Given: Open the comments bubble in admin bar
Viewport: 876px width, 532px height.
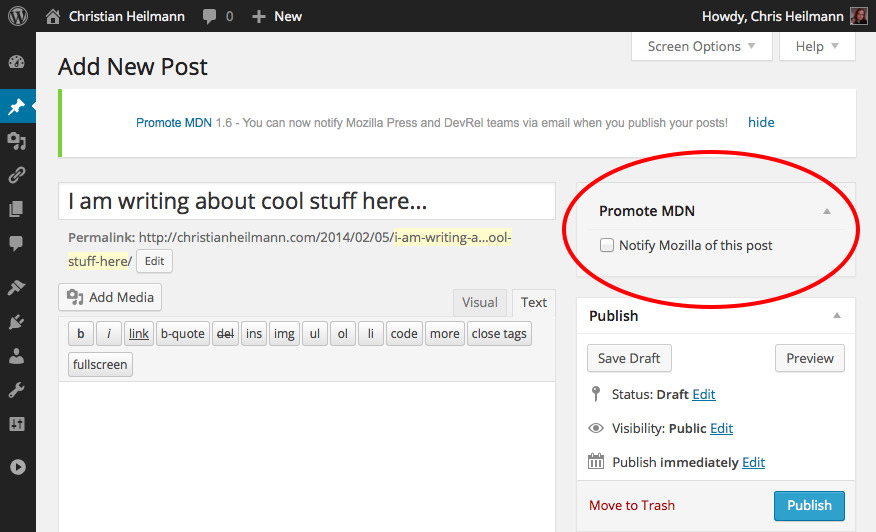Looking at the screenshot, I should tap(210, 17).
